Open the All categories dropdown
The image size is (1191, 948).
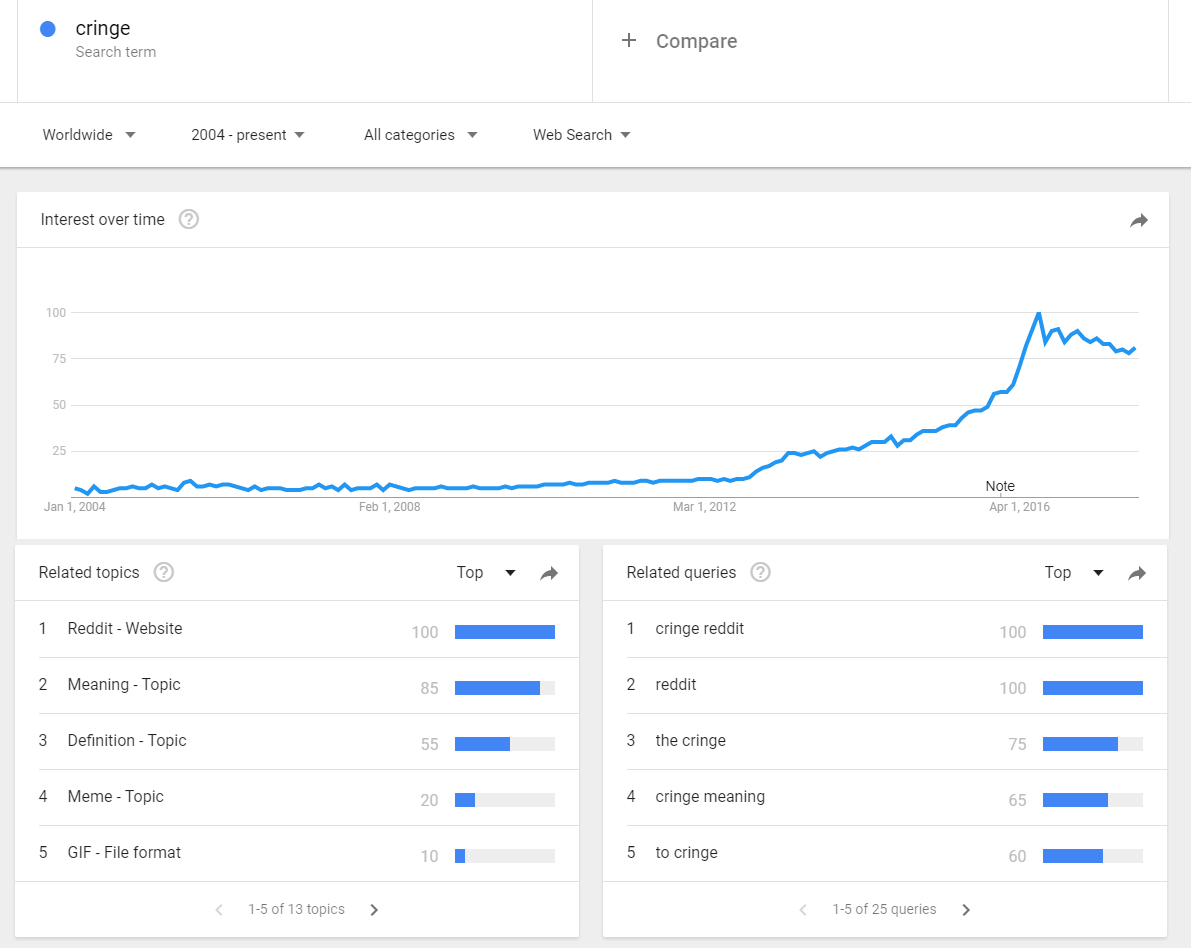(420, 135)
